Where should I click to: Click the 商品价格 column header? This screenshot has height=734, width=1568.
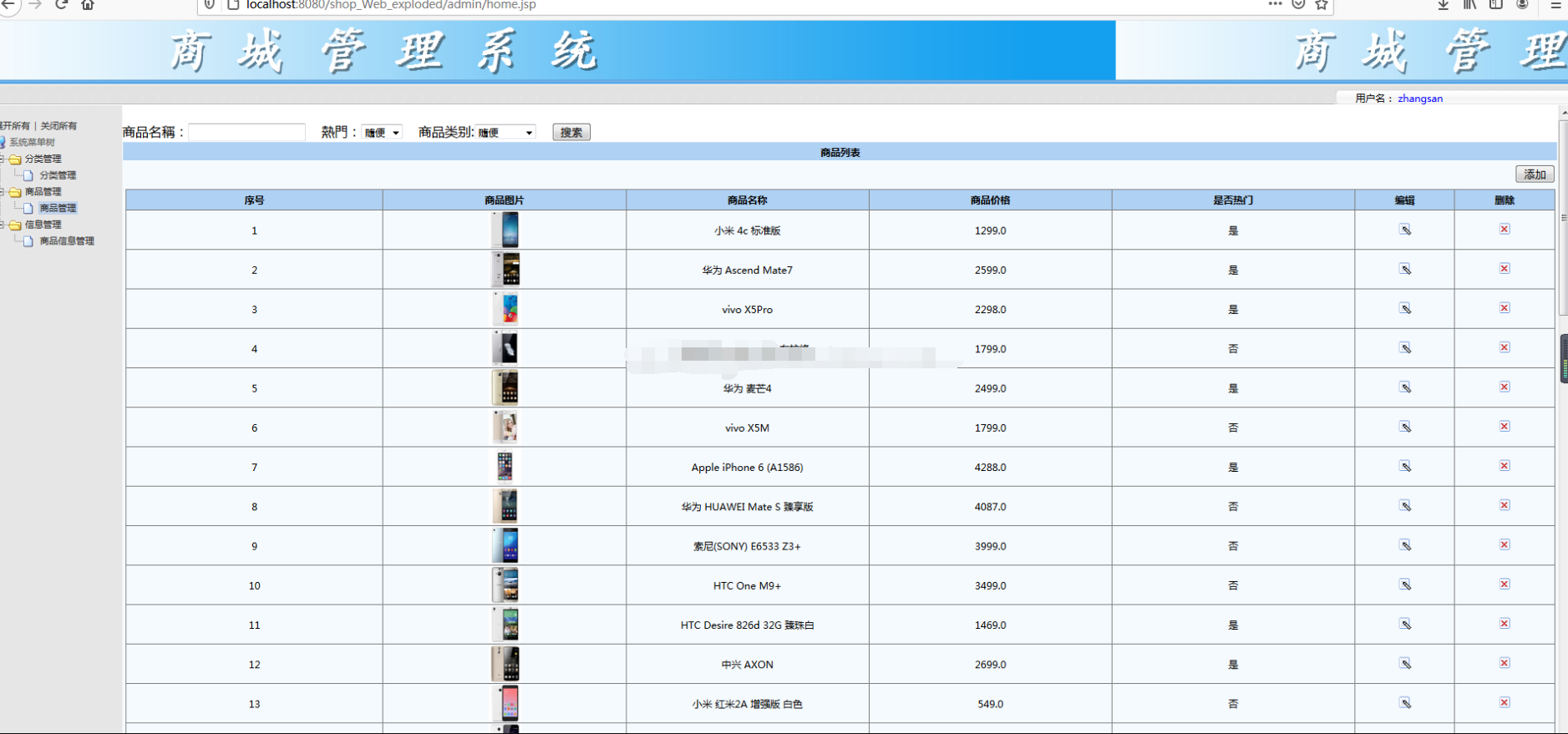990,200
